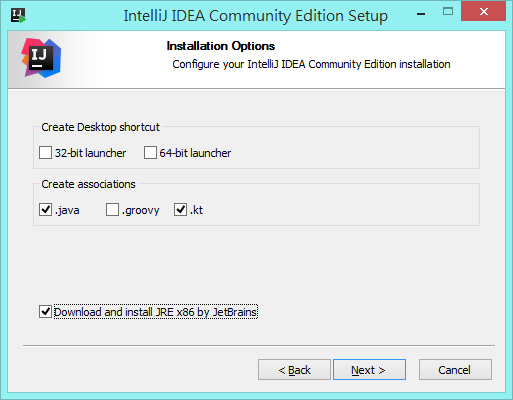Close the Setup window with the red X

click(483, 12)
